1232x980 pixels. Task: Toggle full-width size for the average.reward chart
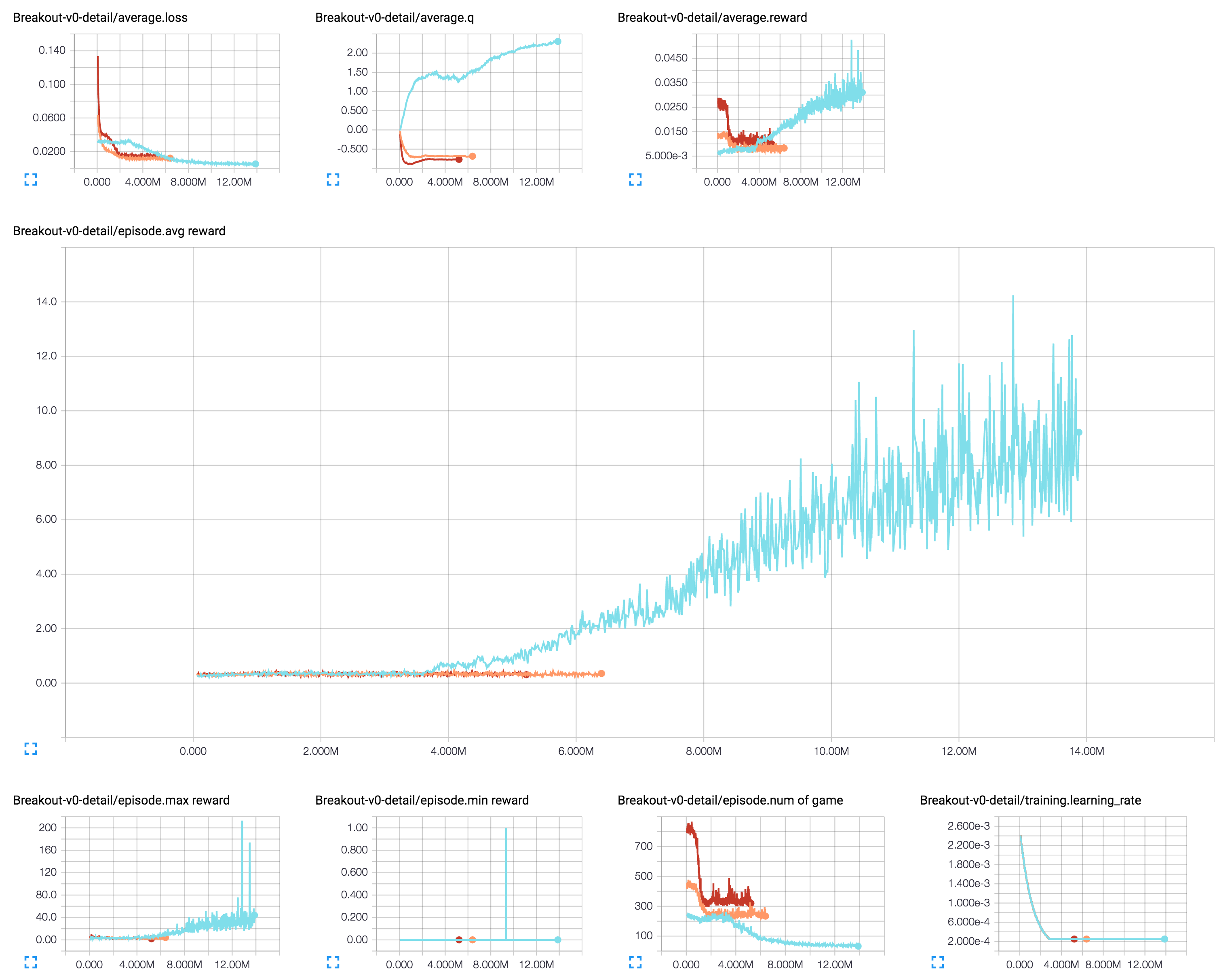coord(635,180)
